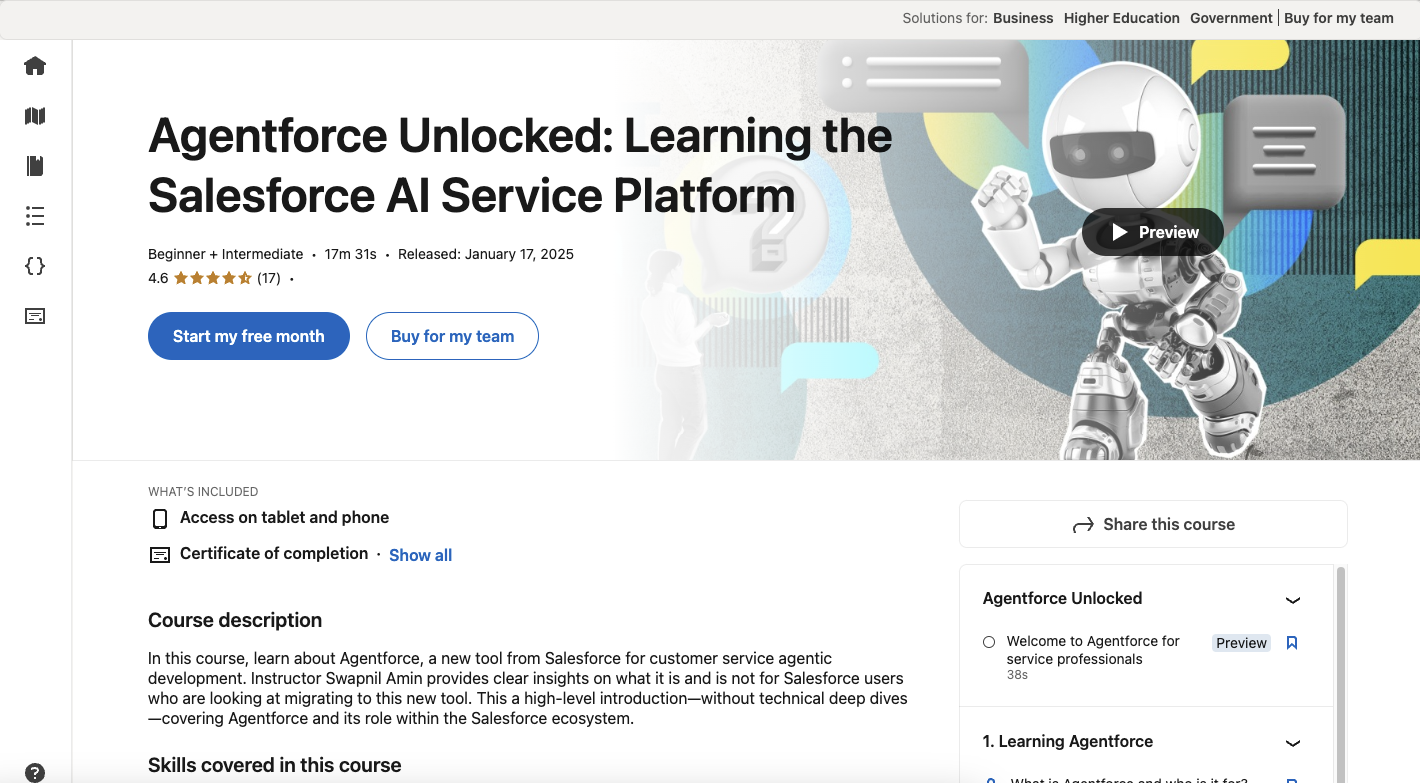This screenshot has height=783, width=1420.
Task: Click the Certificate of completion icon
Action: coord(159,555)
